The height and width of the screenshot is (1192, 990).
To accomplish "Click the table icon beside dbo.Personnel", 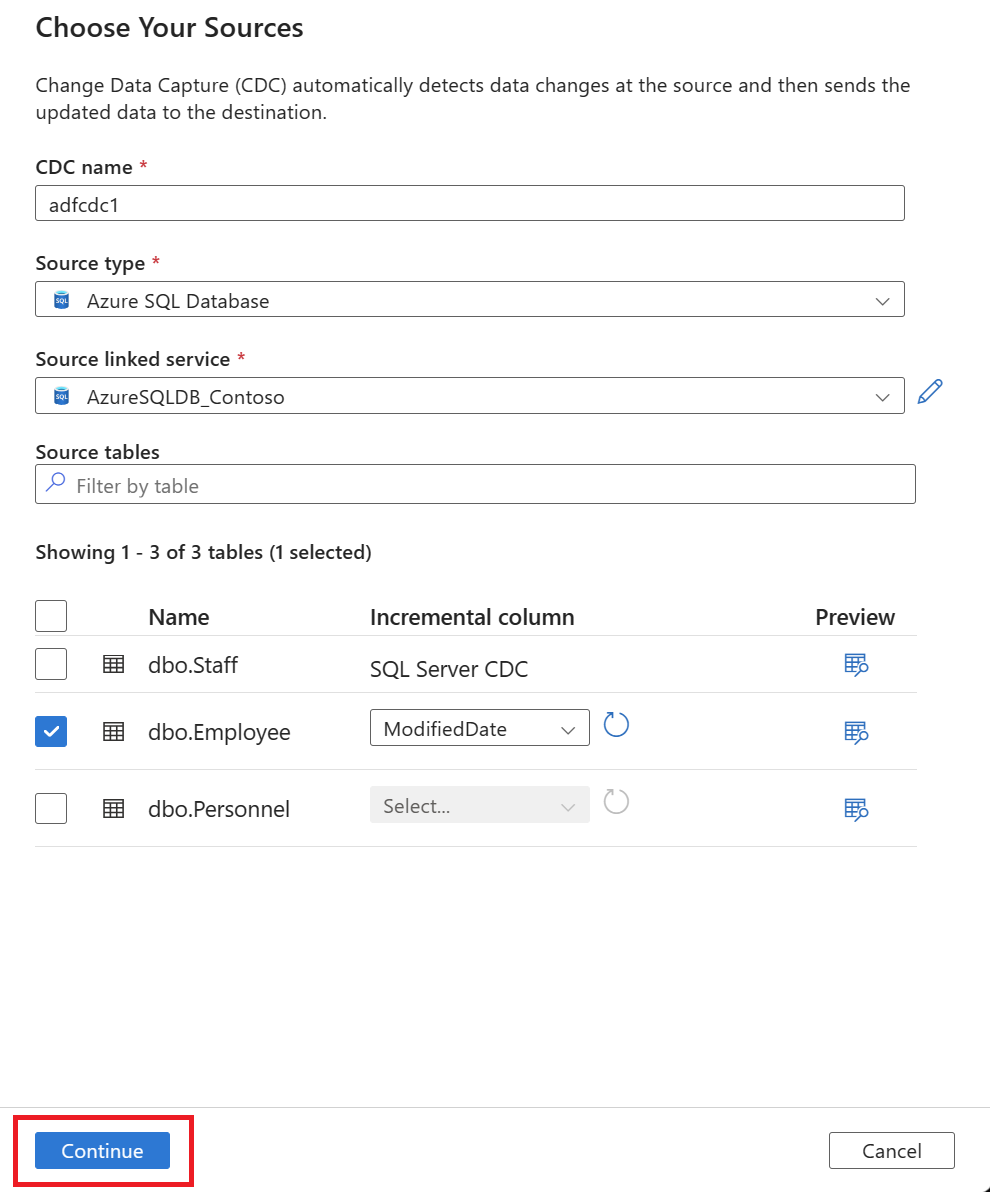I will click(114, 808).
